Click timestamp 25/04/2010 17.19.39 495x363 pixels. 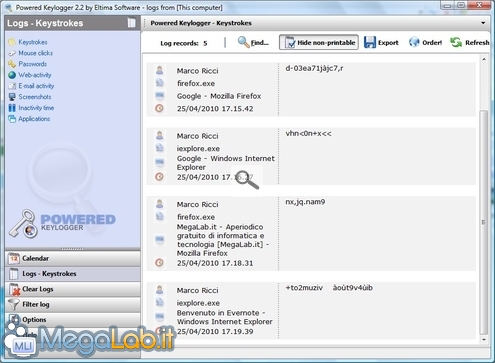click(215, 332)
